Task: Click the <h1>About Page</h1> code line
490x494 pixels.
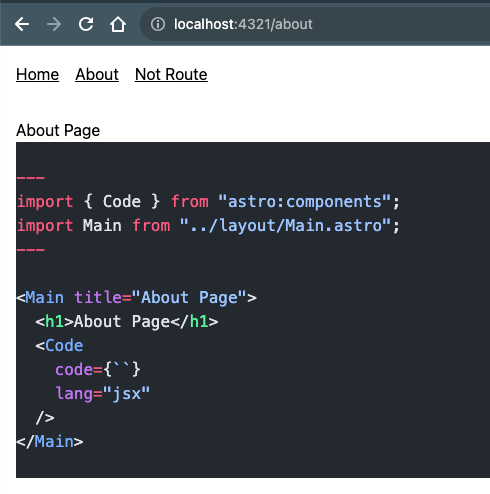Action: [x=127, y=322]
